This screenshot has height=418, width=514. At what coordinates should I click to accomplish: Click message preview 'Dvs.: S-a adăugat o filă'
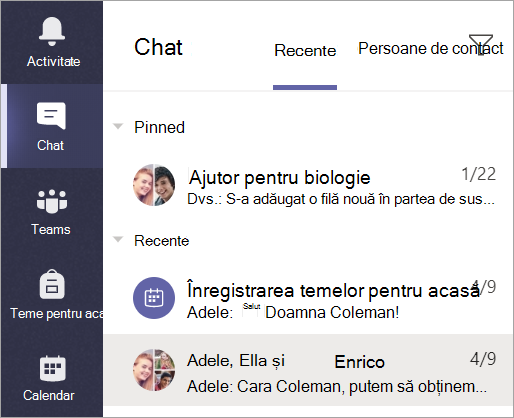tap(341, 199)
